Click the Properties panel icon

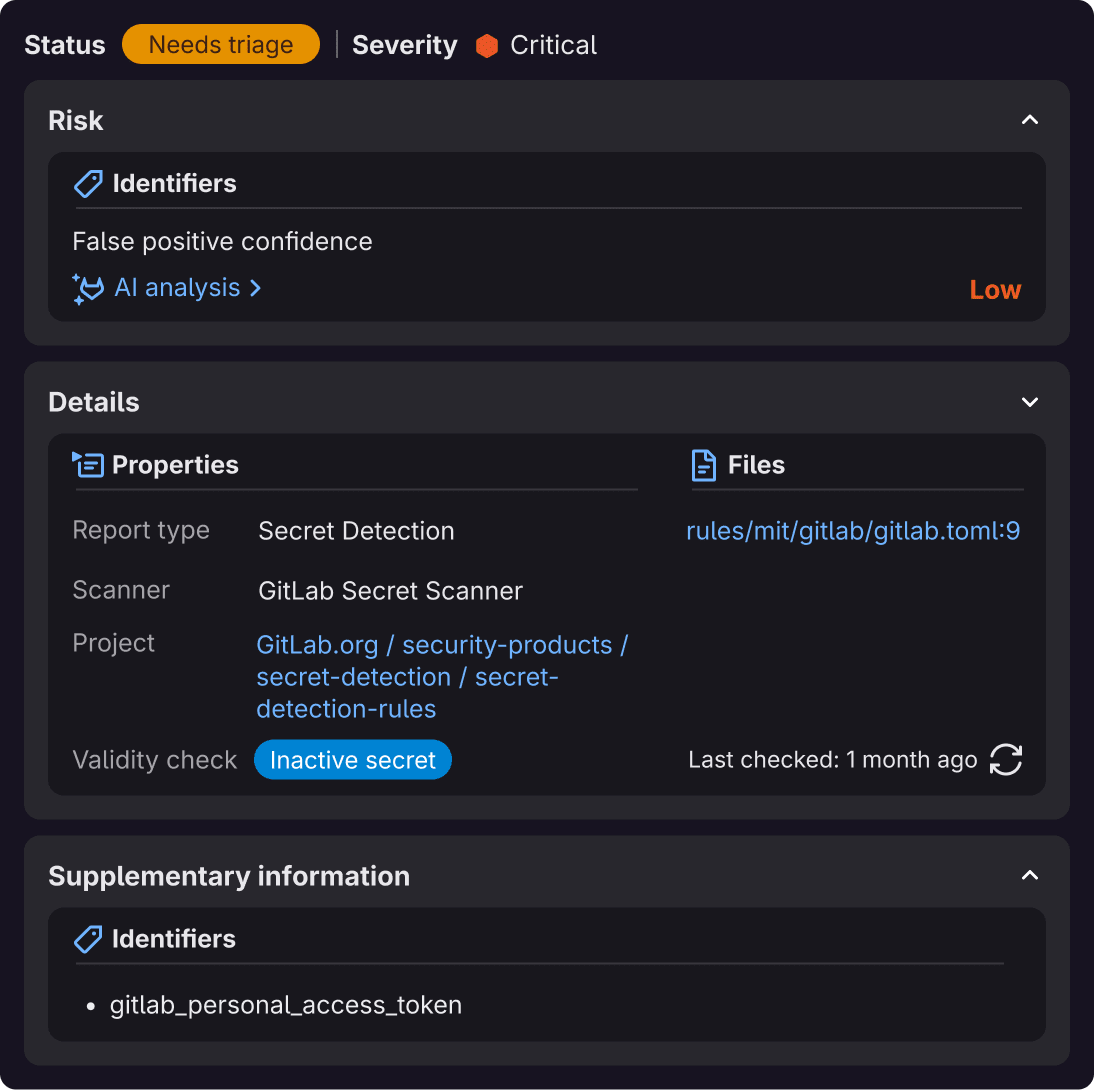(x=88, y=465)
